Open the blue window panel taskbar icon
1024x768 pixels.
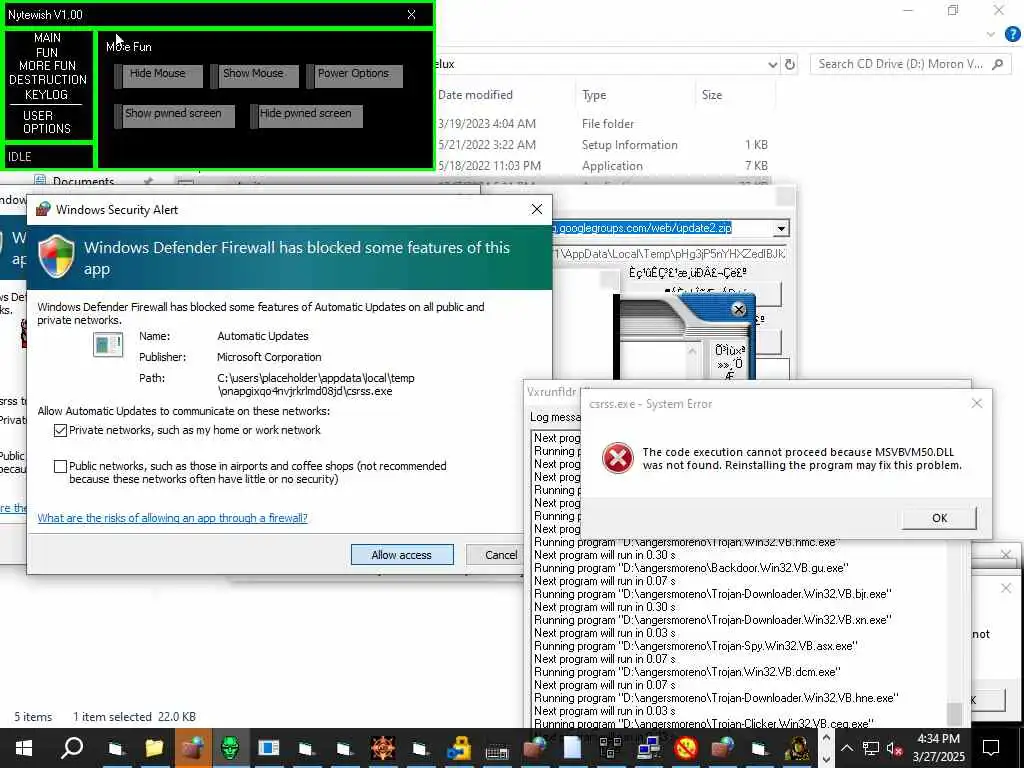coord(268,748)
